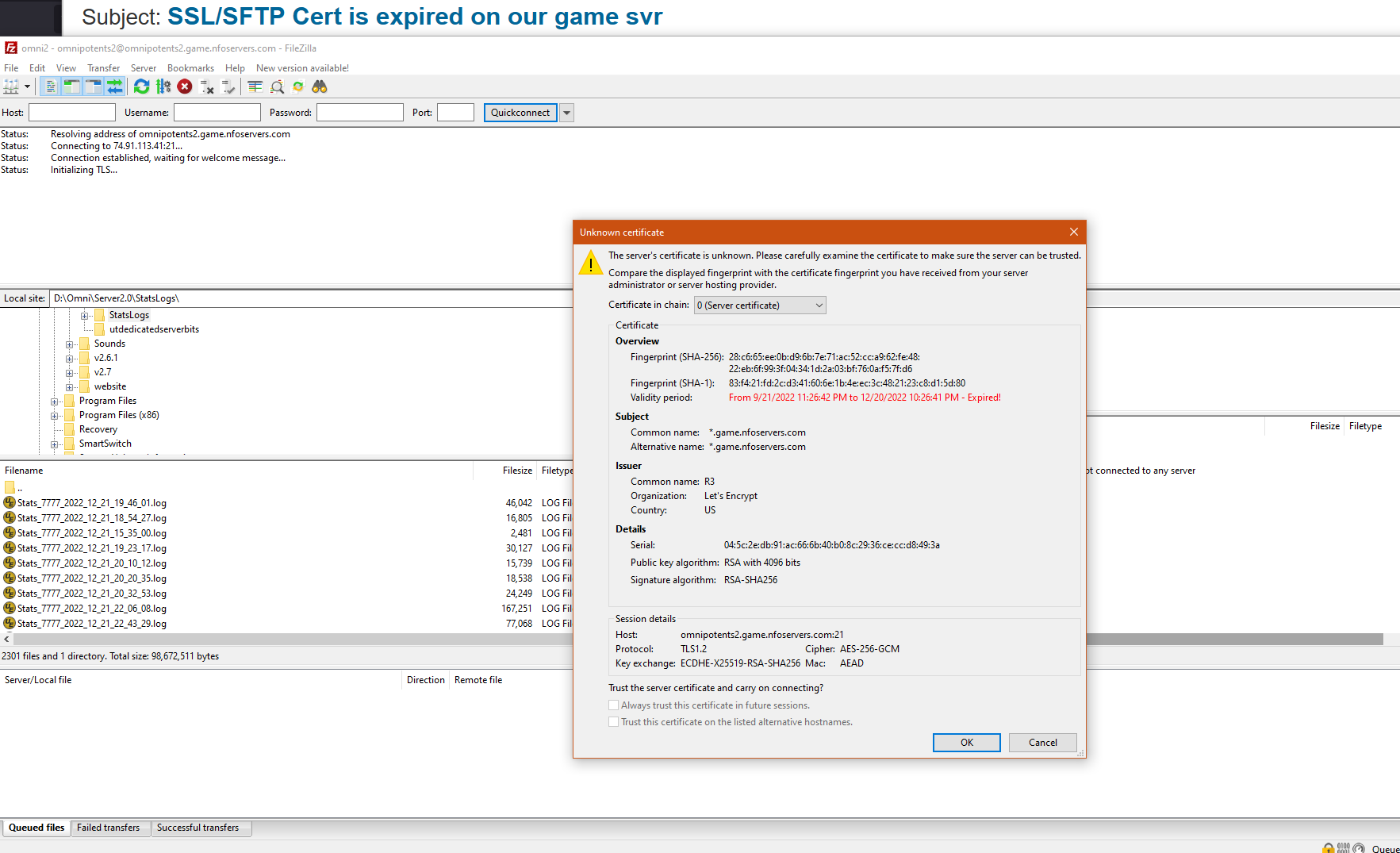The image size is (1400, 853).
Task: Close the Unknown certificate dialog
Action: click(x=1073, y=232)
